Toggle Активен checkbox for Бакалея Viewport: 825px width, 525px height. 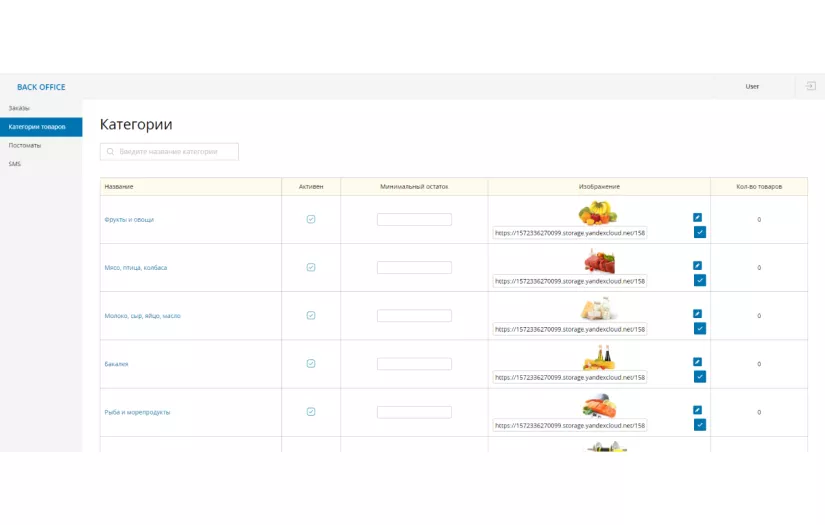tap(311, 363)
